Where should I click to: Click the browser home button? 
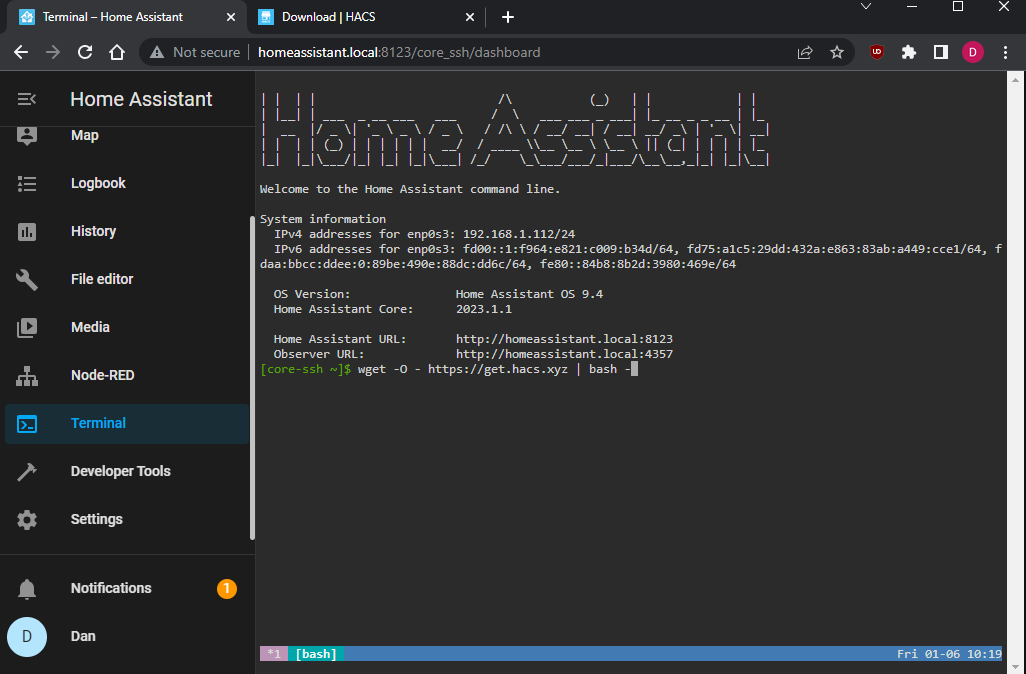116,52
